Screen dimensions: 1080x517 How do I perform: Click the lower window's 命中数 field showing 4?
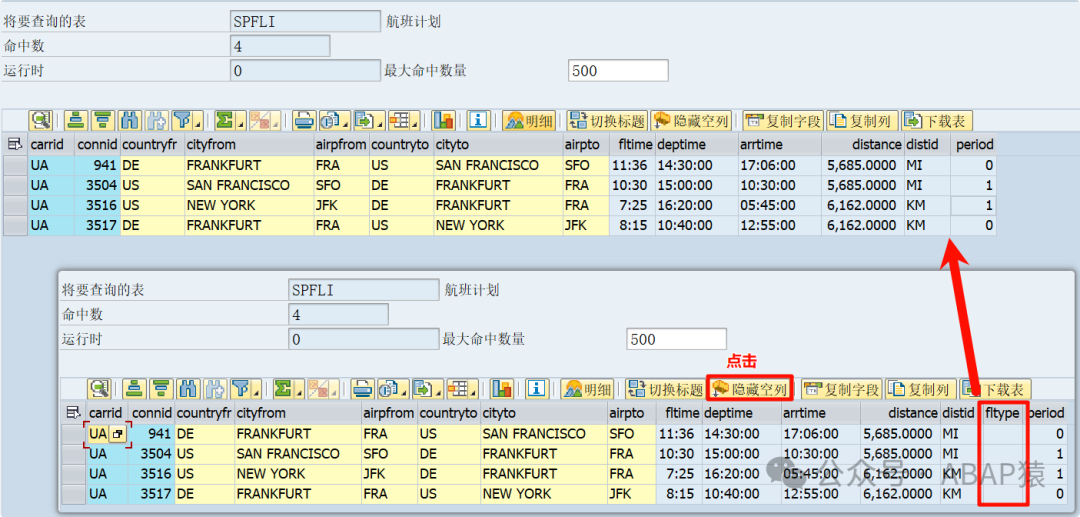[x=338, y=315]
